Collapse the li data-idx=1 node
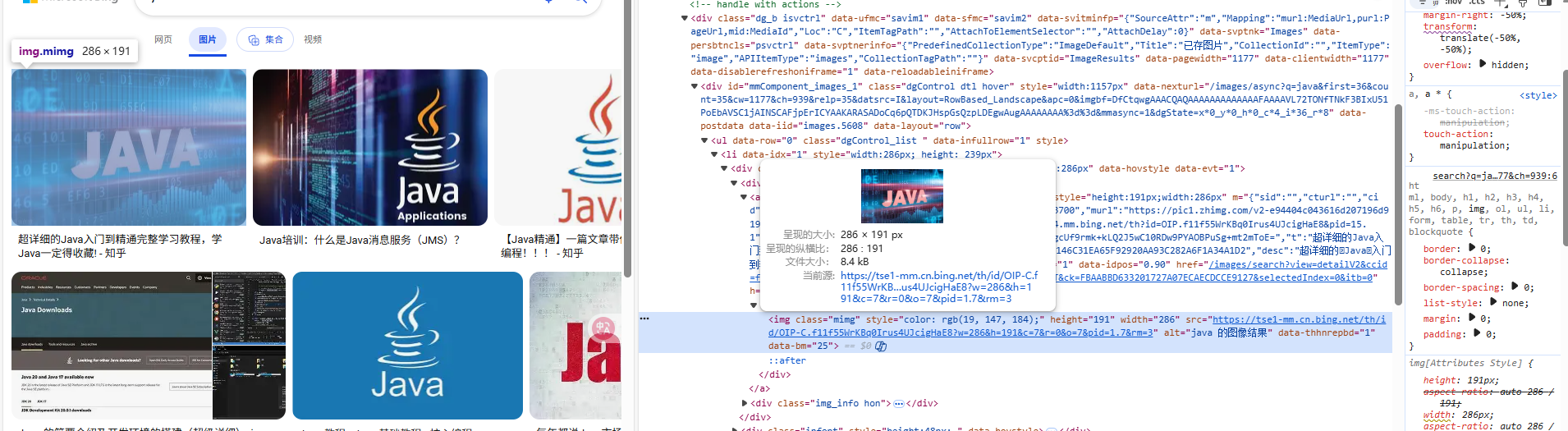Screen dimensions: 1568x431 714,154
